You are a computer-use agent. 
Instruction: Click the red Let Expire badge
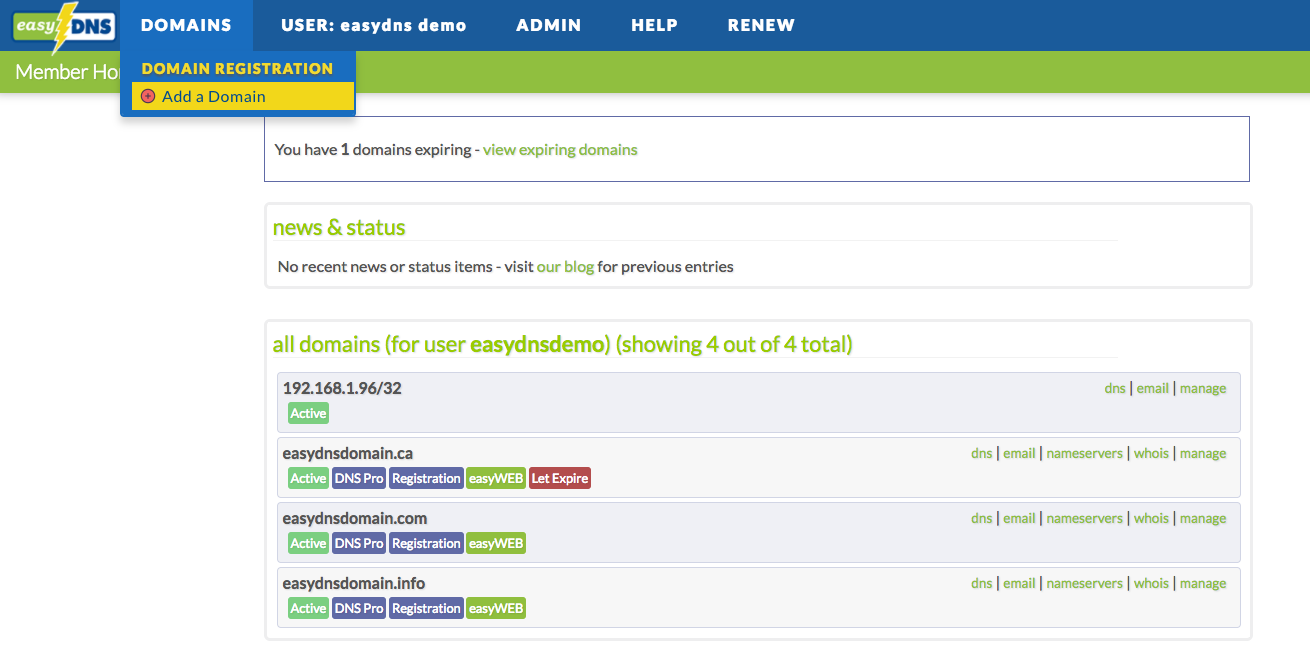click(x=560, y=479)
